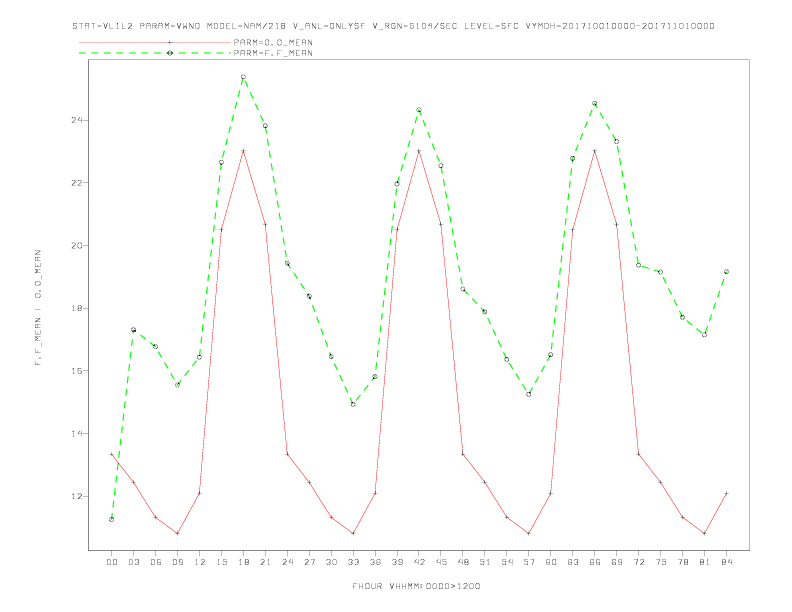This screenshot has height=612, width=792.
Task: Click x-axis forecast hour label 81
Action: [705, 562]
